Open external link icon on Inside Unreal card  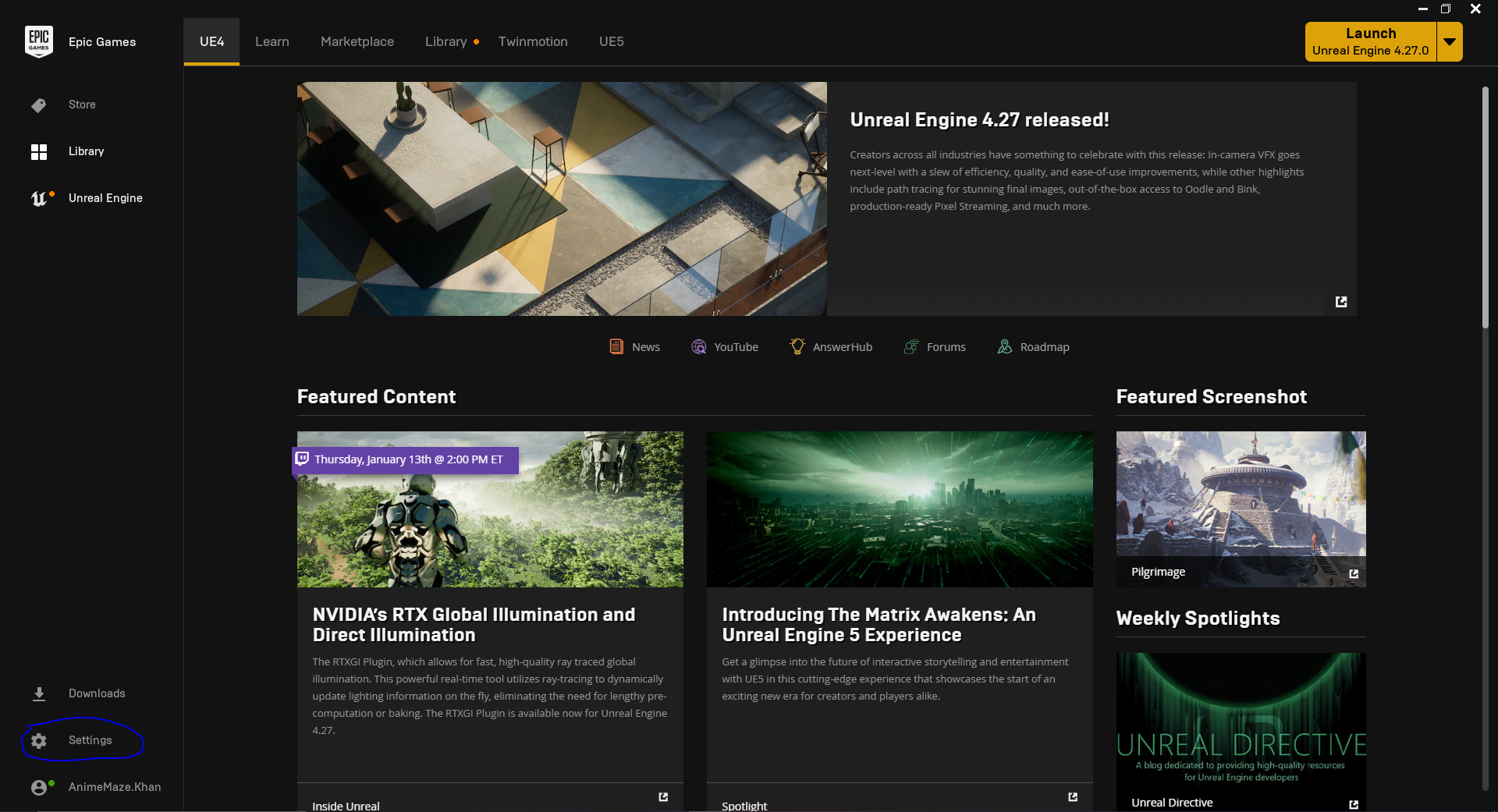click(x=663, y=796)
